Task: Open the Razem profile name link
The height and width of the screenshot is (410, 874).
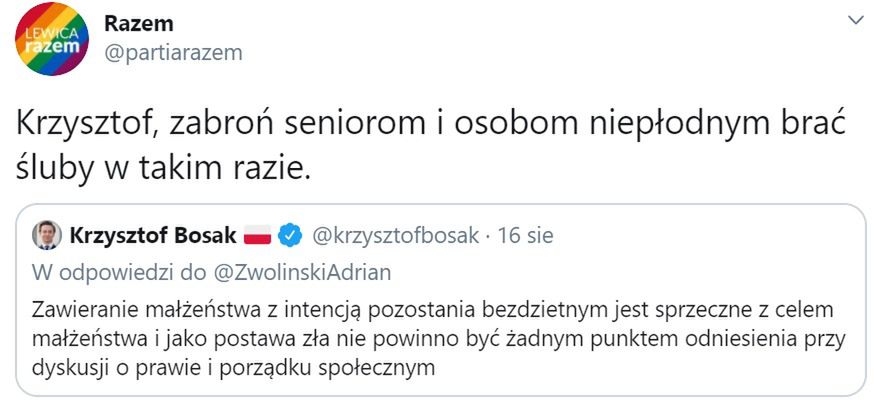Action: 139,22
